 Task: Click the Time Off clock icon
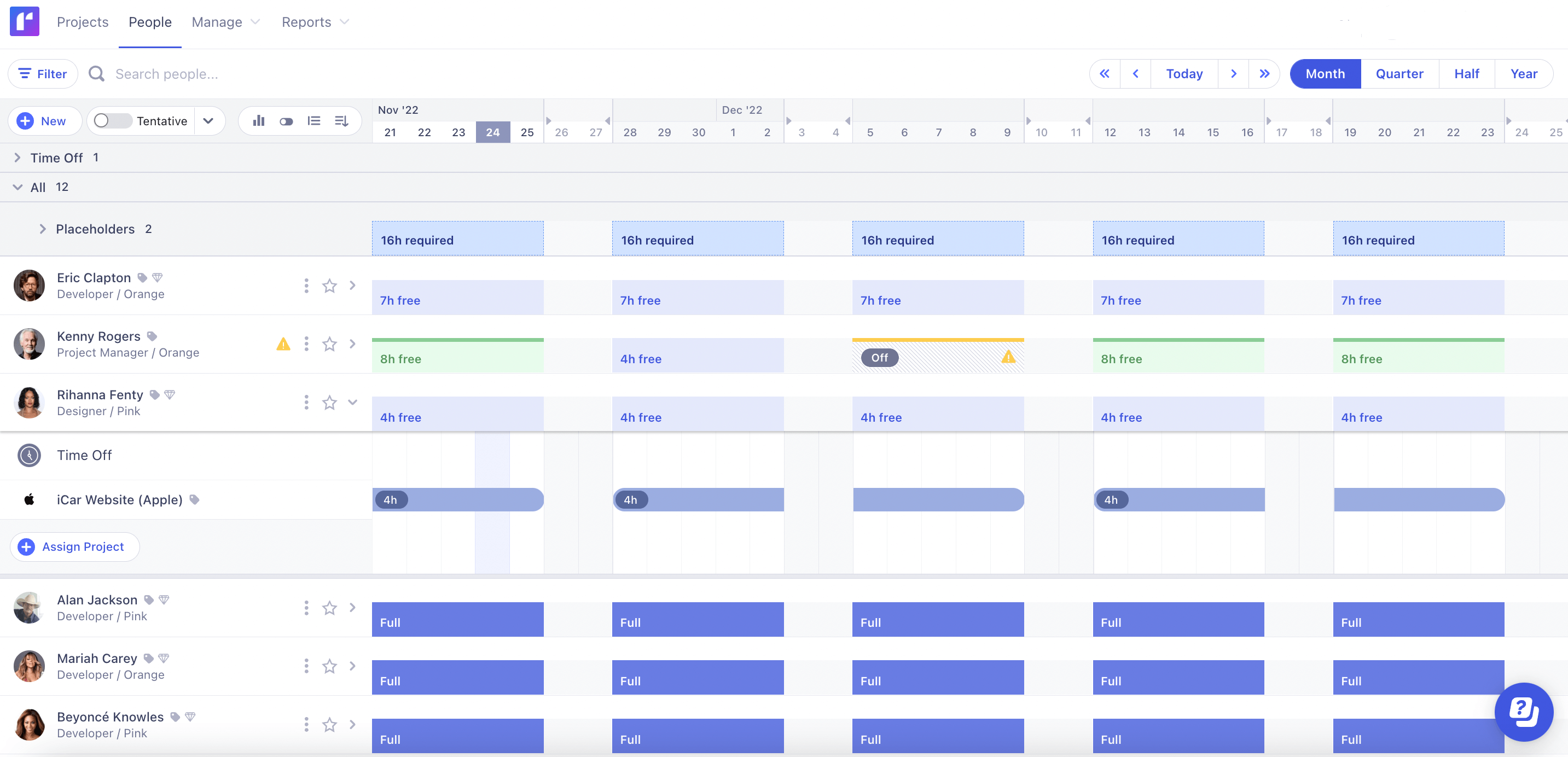(28, 455)
